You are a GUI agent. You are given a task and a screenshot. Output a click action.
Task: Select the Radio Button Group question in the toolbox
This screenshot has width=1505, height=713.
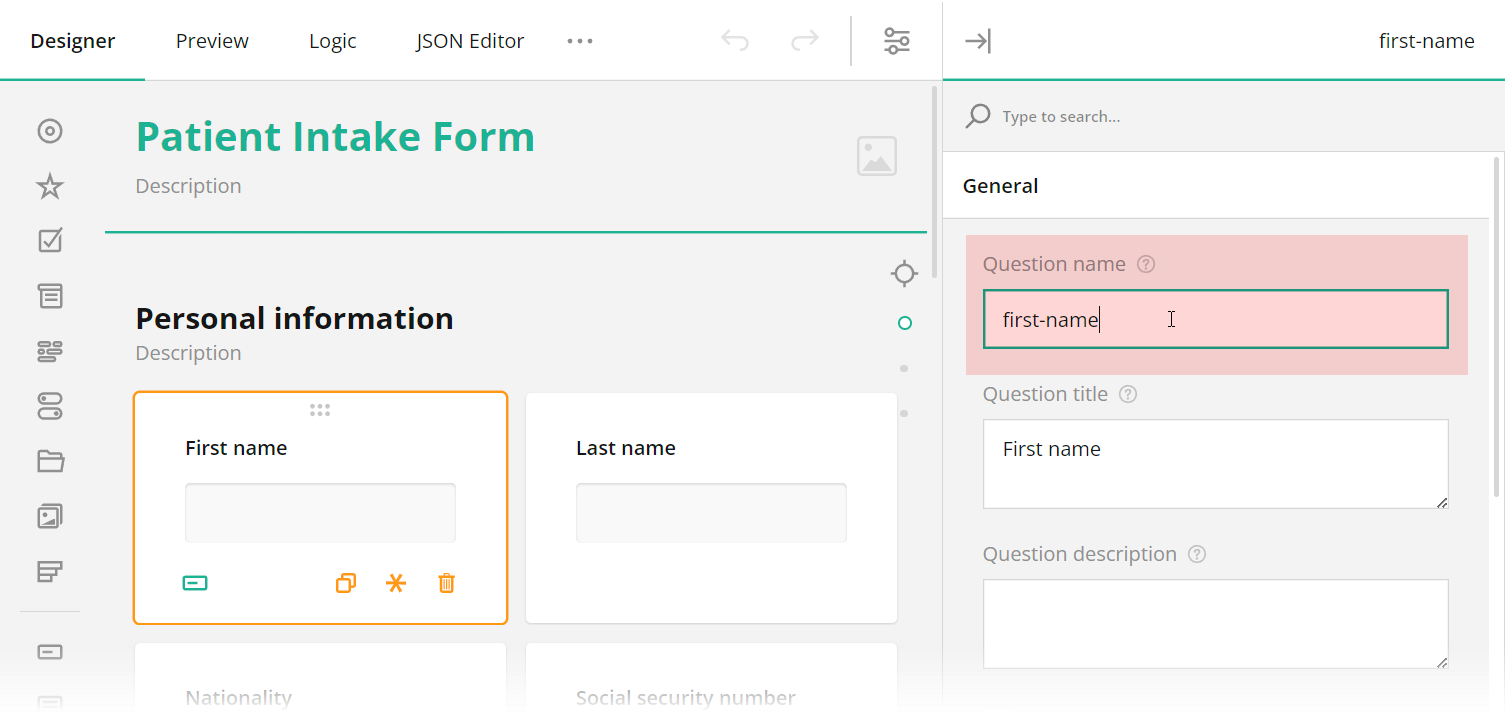tap(50, 131)
